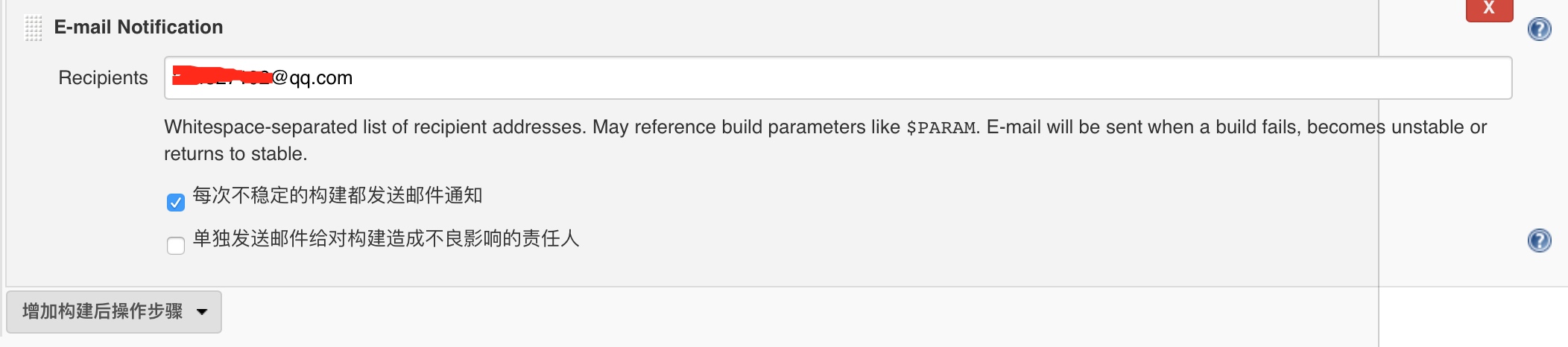Open help for E-mail Notification section
The height and width of the screenshot is (347, 1568).
(x=1539, y=29)
